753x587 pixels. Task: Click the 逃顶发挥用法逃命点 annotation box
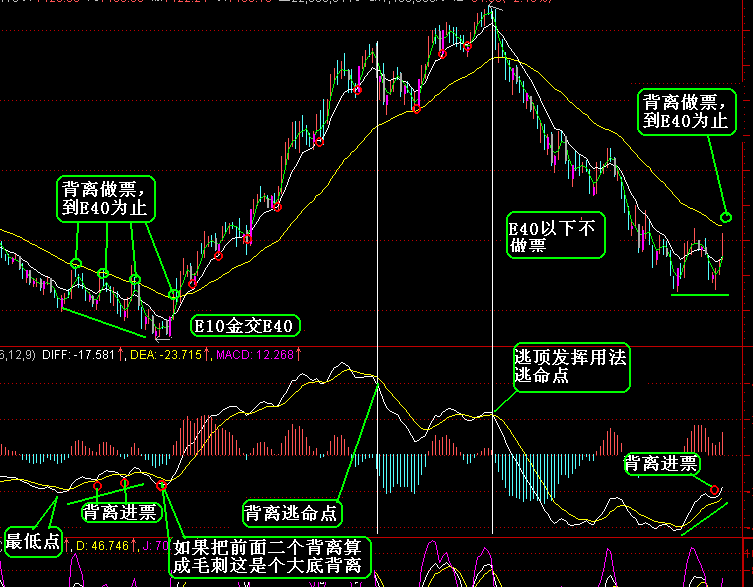click(x=571, y=367)
